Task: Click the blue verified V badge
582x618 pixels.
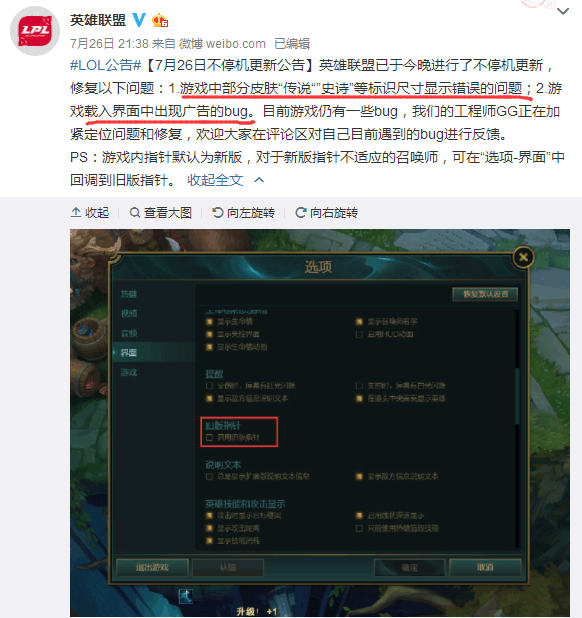Action: [x=139, y=19]
